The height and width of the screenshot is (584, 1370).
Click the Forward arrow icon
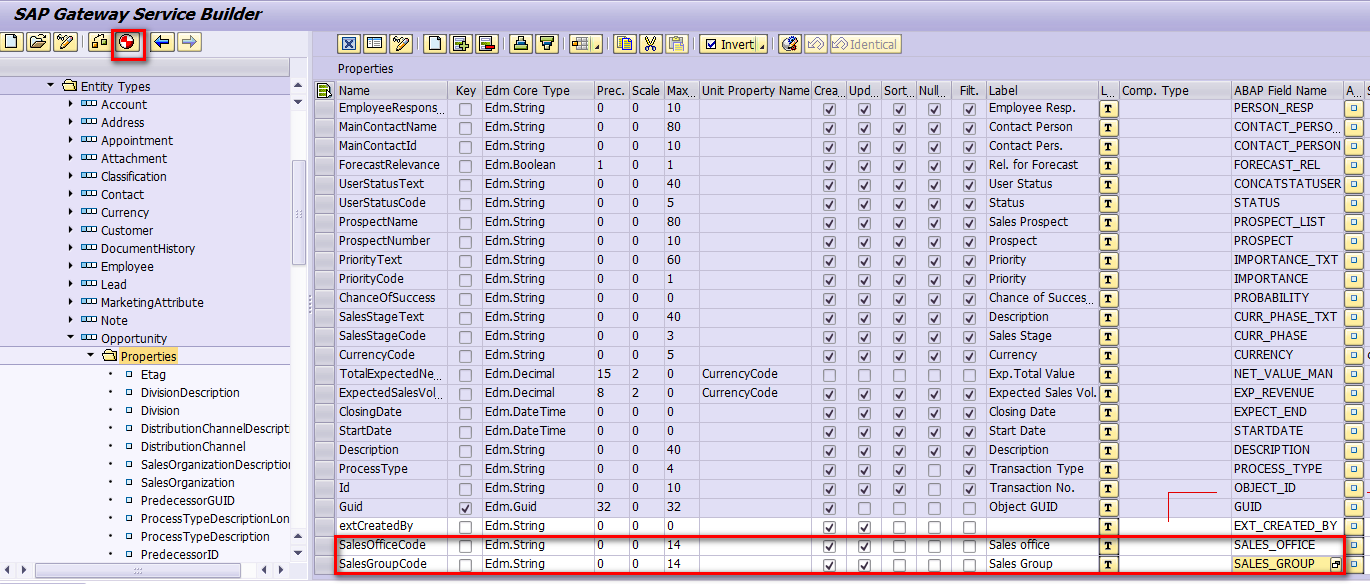[x=189, y=42]
